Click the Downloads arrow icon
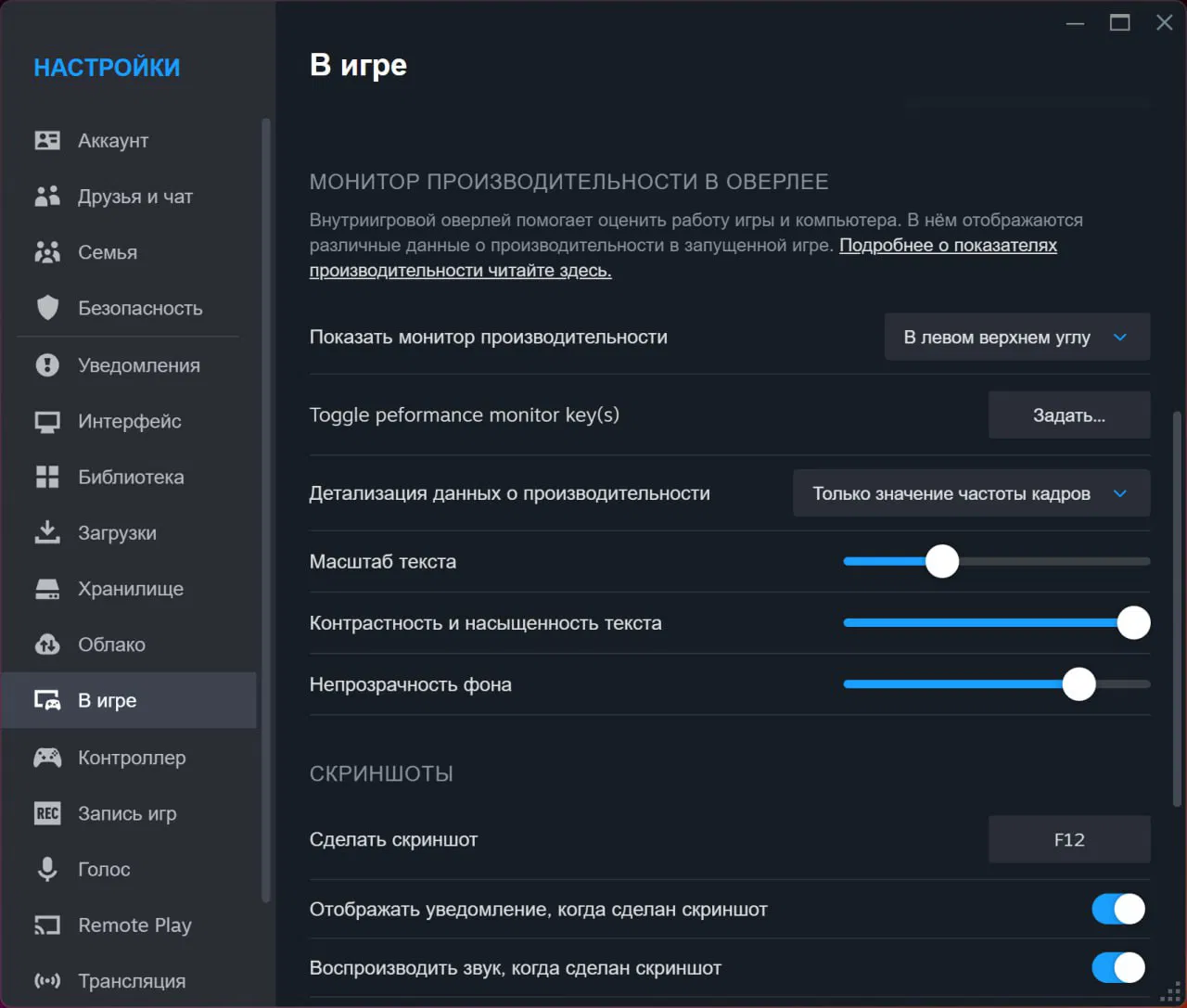This screenshot has width=1187, height=1008. (47, 532)
